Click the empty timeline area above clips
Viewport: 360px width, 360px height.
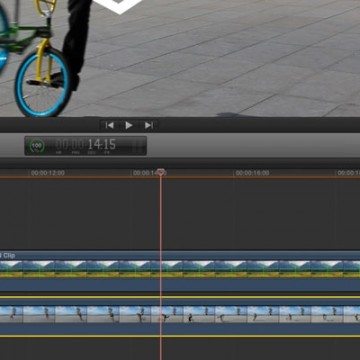click(180, 214)
